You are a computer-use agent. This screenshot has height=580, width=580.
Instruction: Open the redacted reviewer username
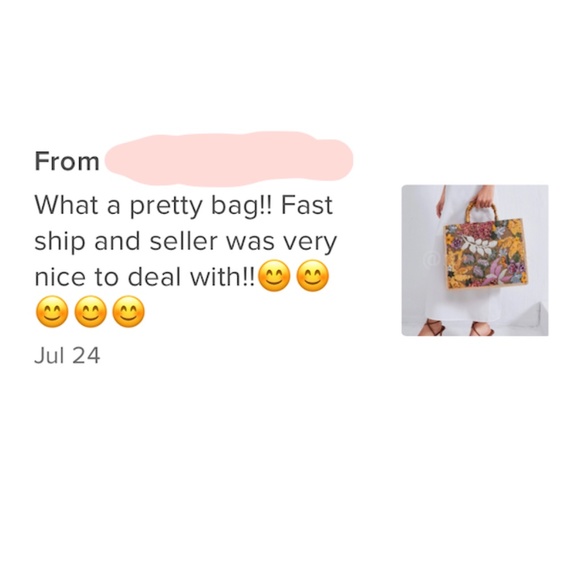coord(229,159)
